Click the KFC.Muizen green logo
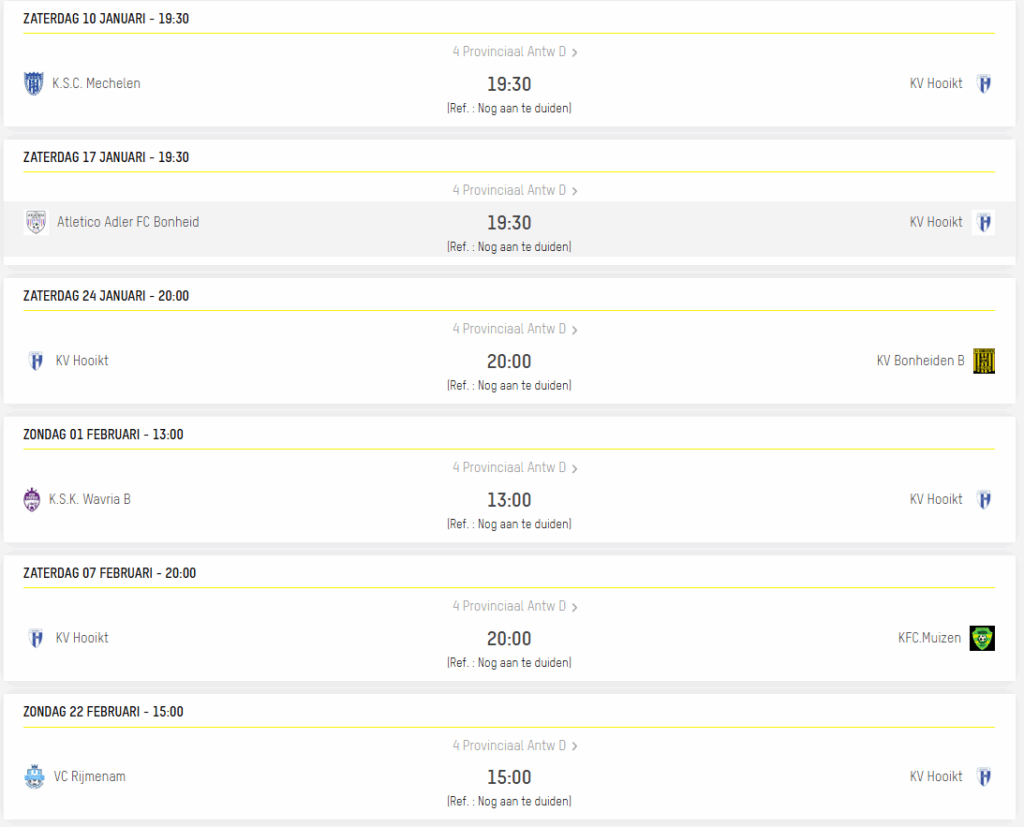Screen dimensions: 1024x827 coord(982,638)
